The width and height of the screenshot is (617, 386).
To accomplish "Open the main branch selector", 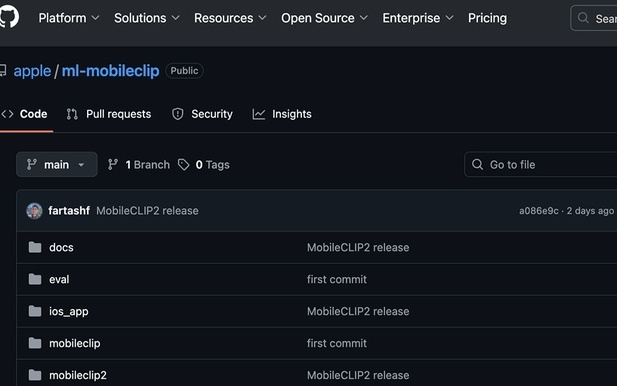I will 57,164.
